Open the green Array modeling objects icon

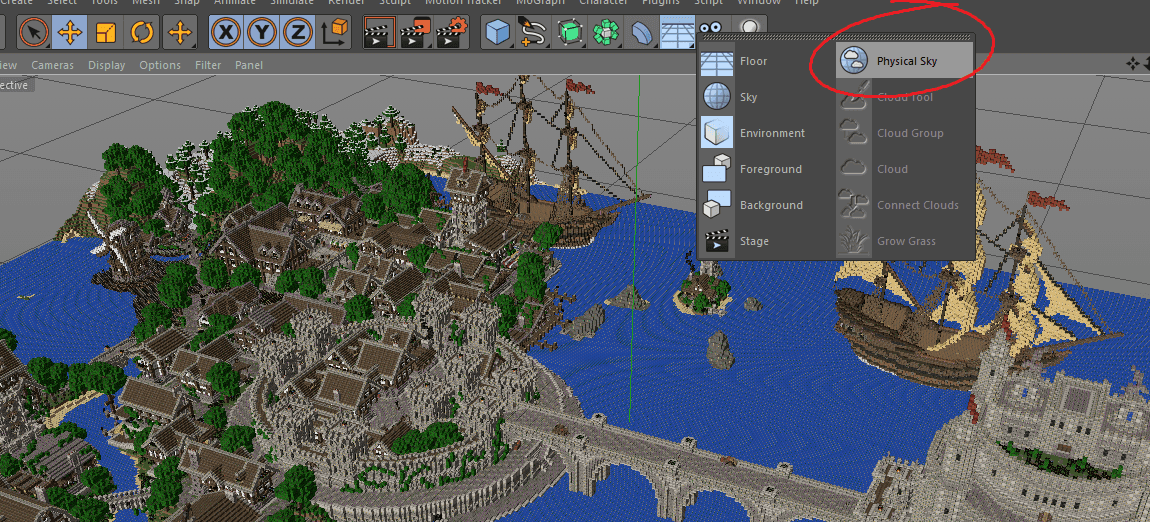pyautogui.click(x=606, y=32)
